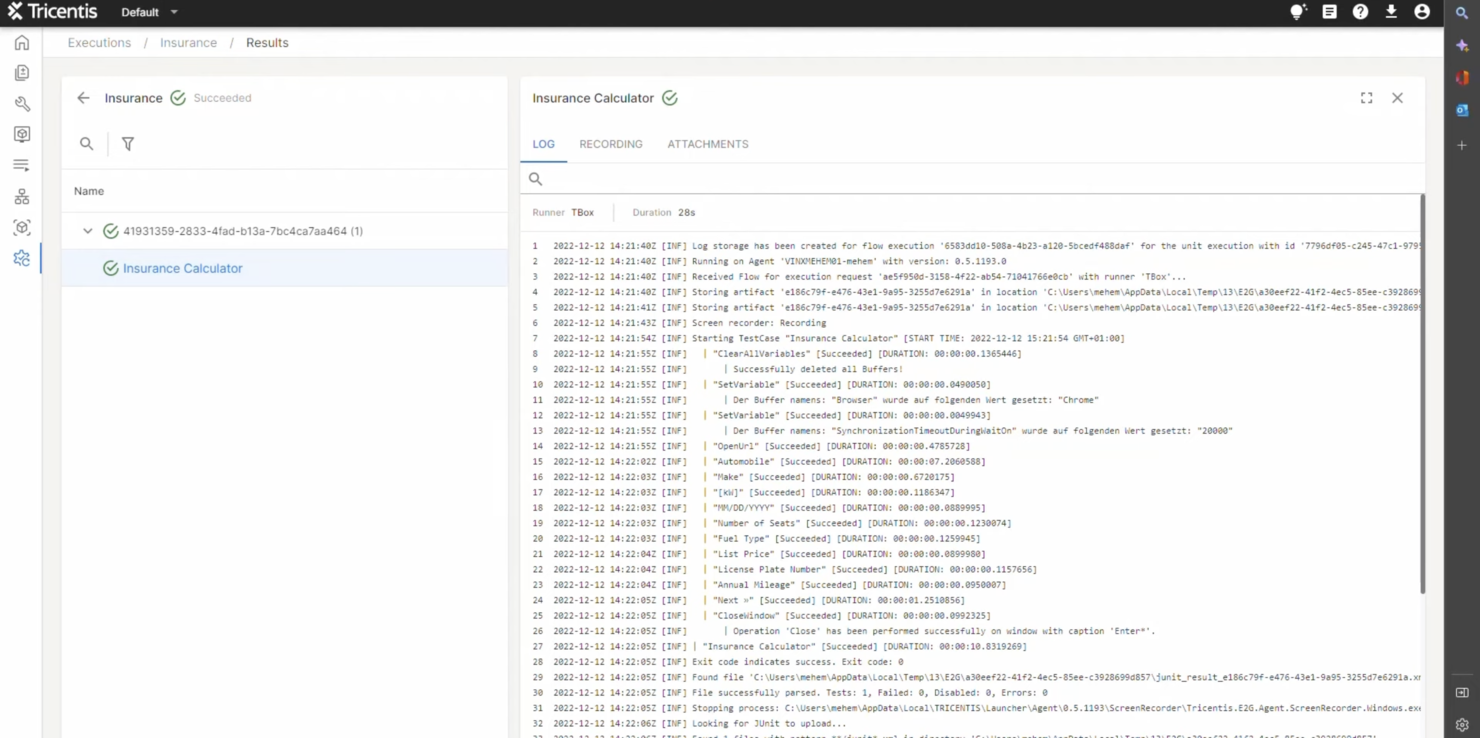
Task: Switch to the RECORDING tab
Action: coord(610,144)
